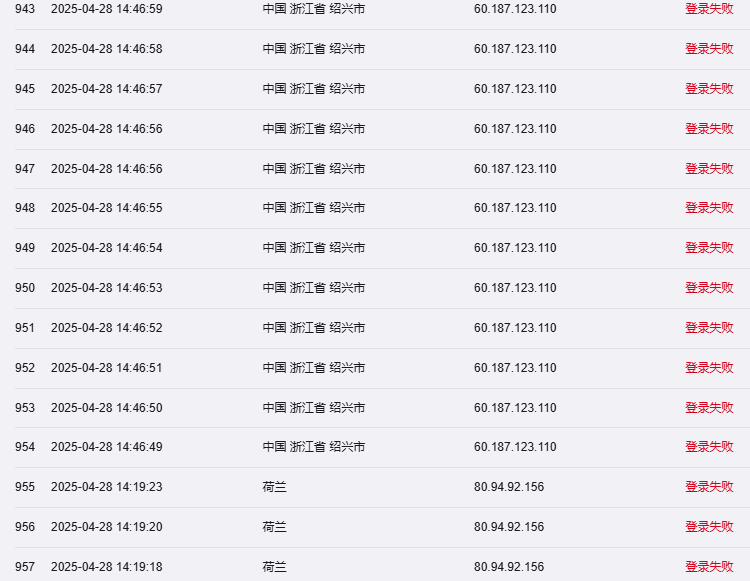Select the IP 80.94.92.156 in row 955

pyautogui.click(x=509, y=487)
